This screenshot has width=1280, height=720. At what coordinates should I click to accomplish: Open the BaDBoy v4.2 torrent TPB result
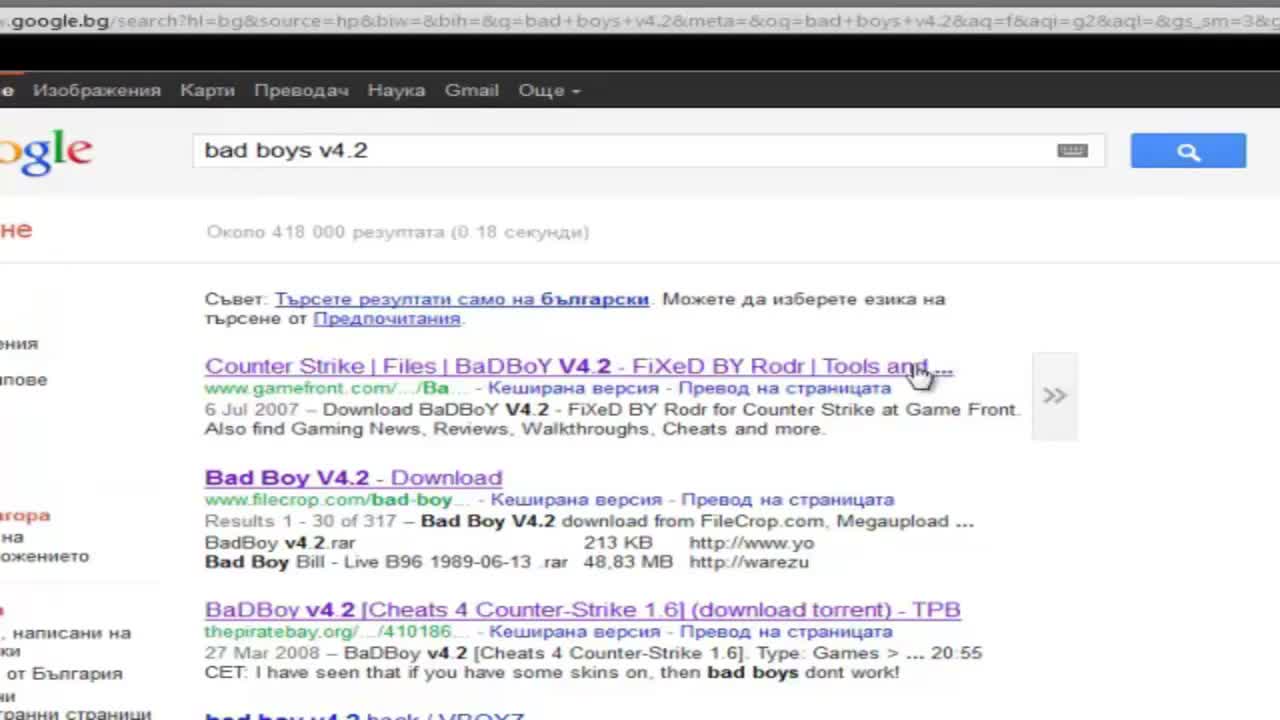583,609
